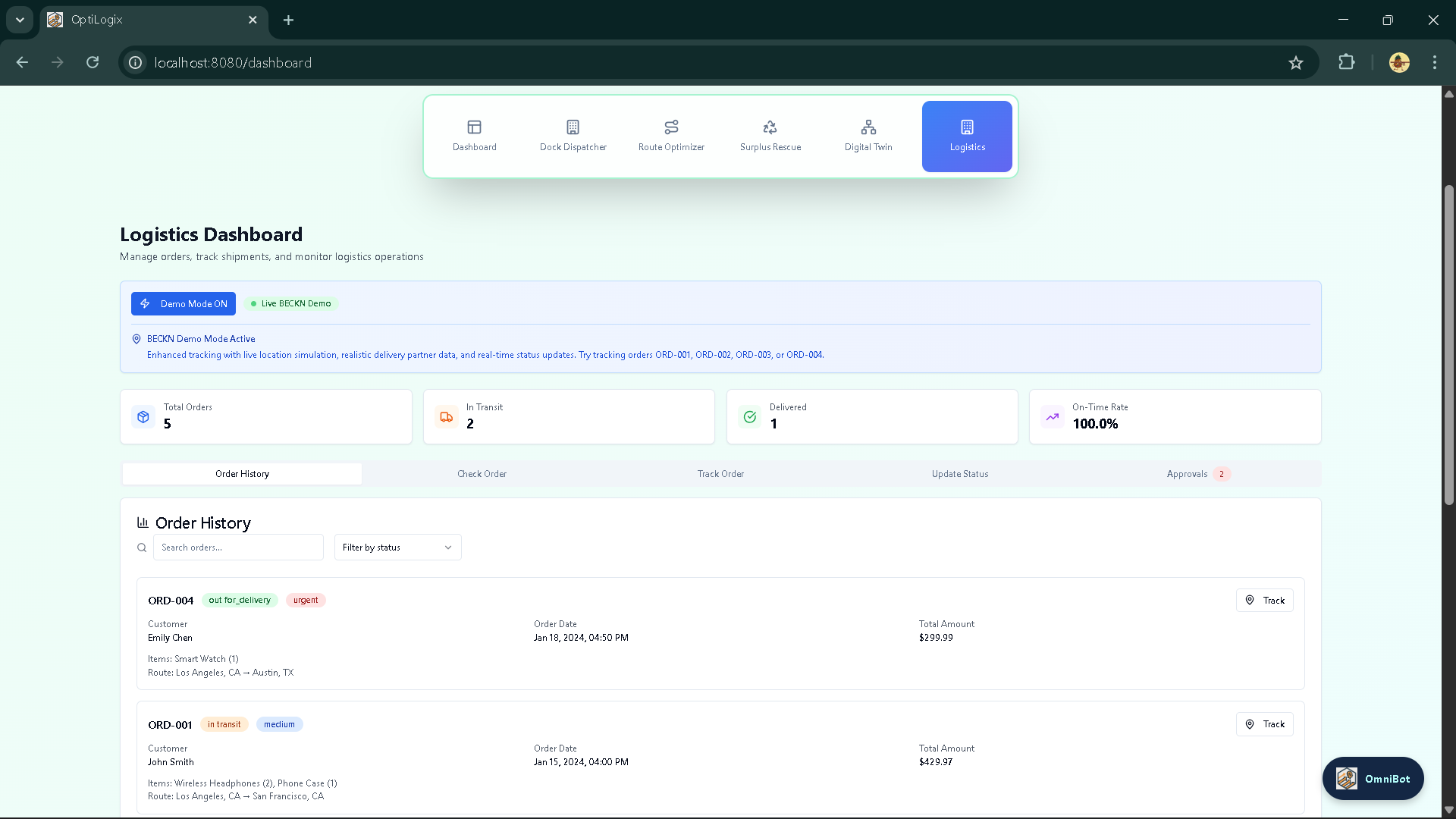This screenshot has width=1456, height=819.
Task: Toggle Demo Mode ON button
Action: coord(184,303)
